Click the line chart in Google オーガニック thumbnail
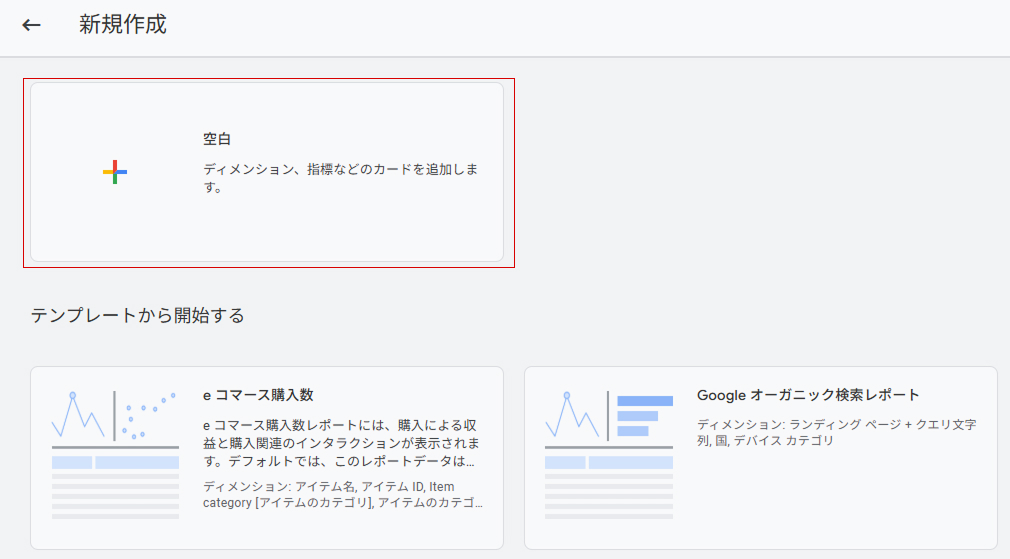Screen dimensions: 1010x559 [573, 415]
